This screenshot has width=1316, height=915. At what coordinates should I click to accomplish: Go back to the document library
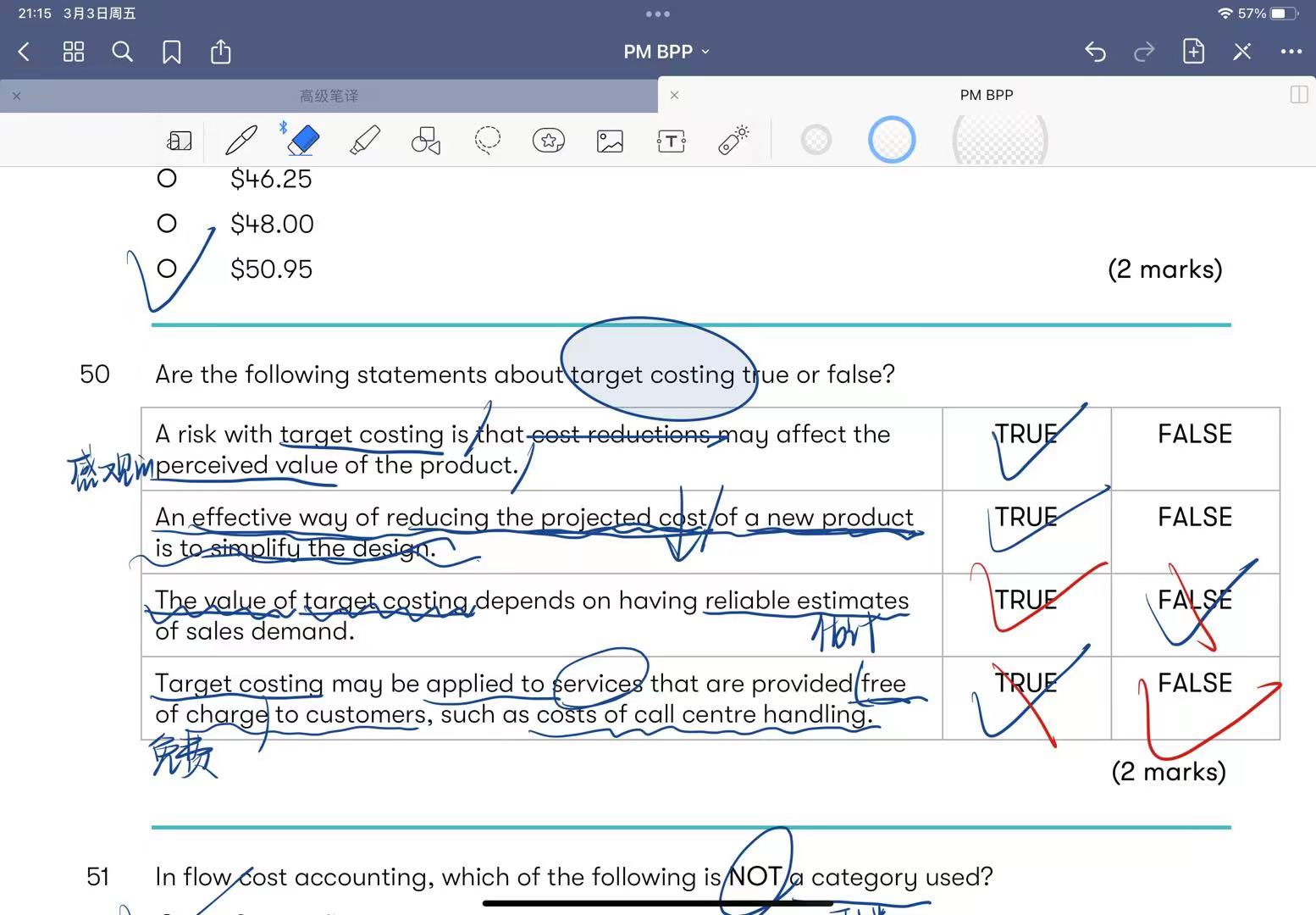[25, 52]
